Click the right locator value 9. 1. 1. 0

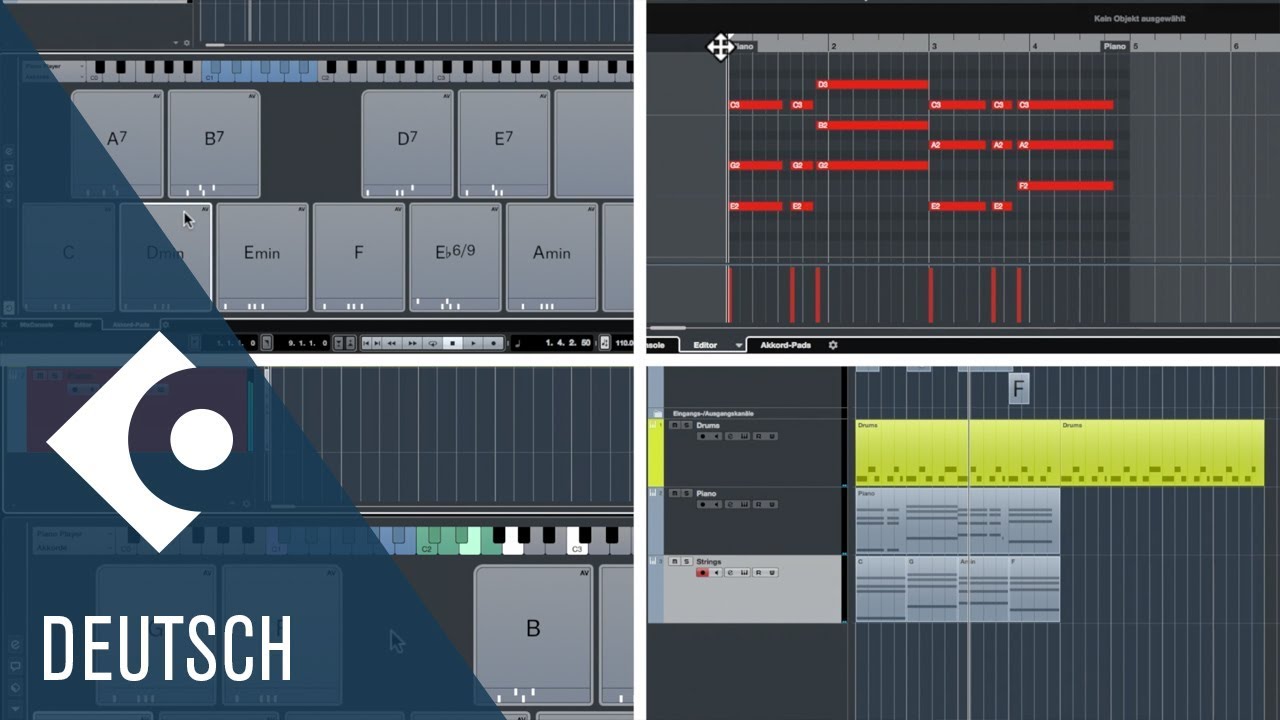click(308, 343)
